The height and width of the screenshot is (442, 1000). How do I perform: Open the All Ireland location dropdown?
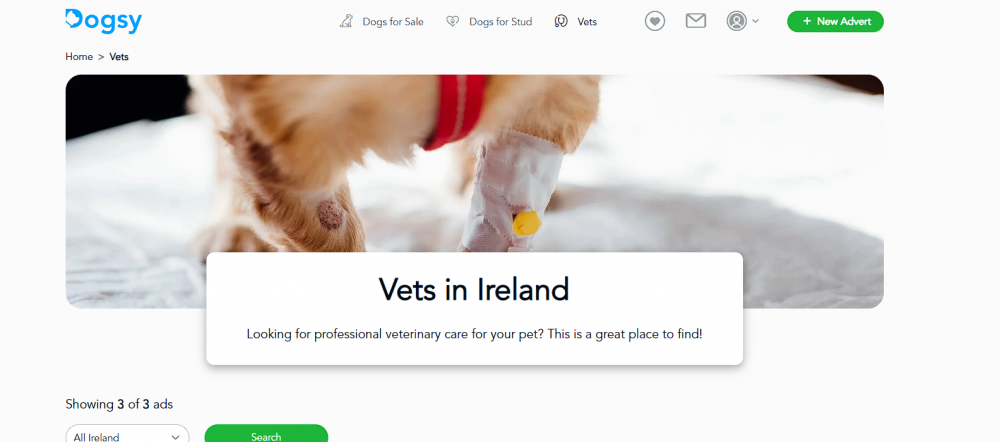(x=128, y=437)
